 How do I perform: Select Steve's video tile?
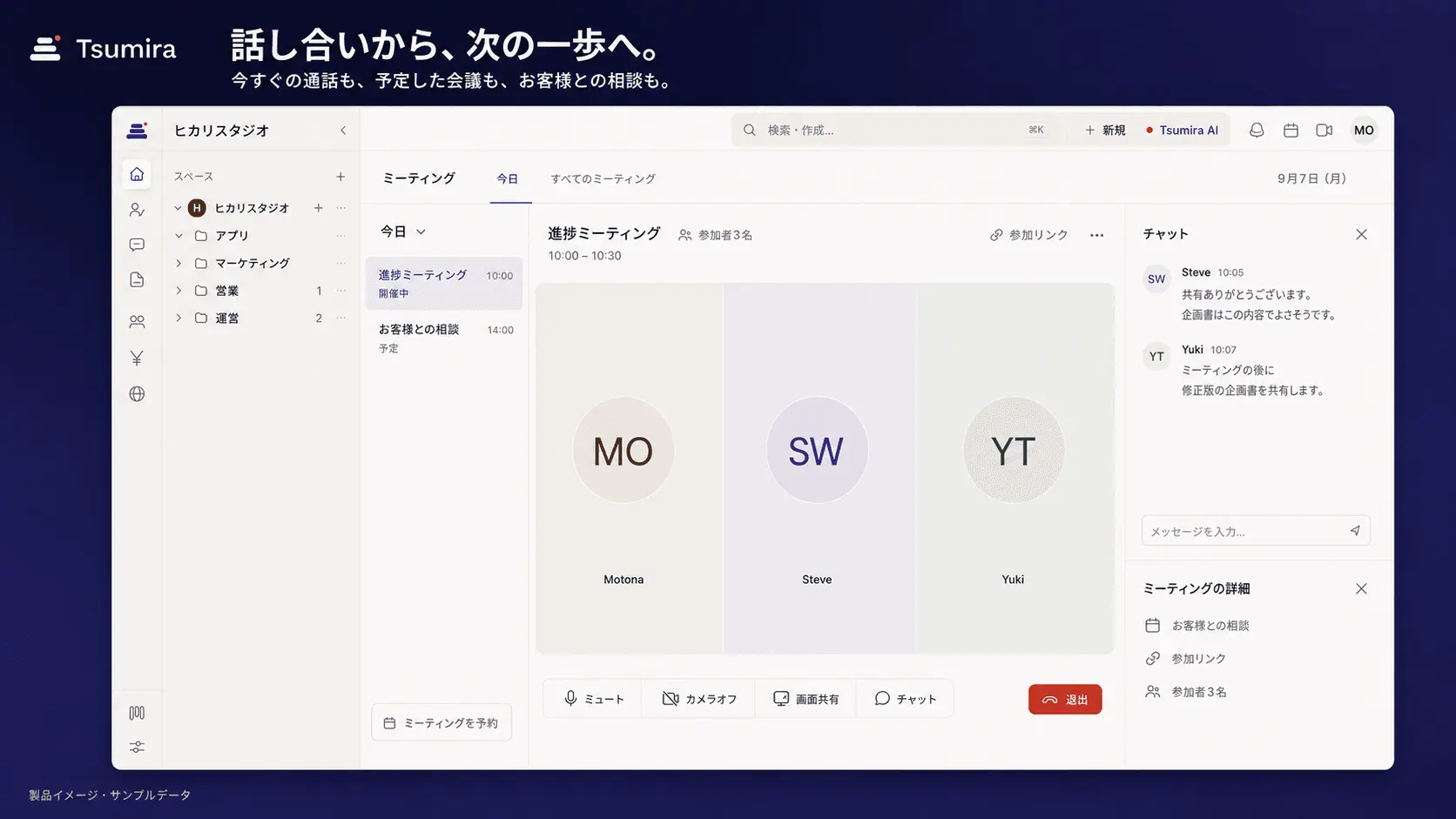pos(819,468)
